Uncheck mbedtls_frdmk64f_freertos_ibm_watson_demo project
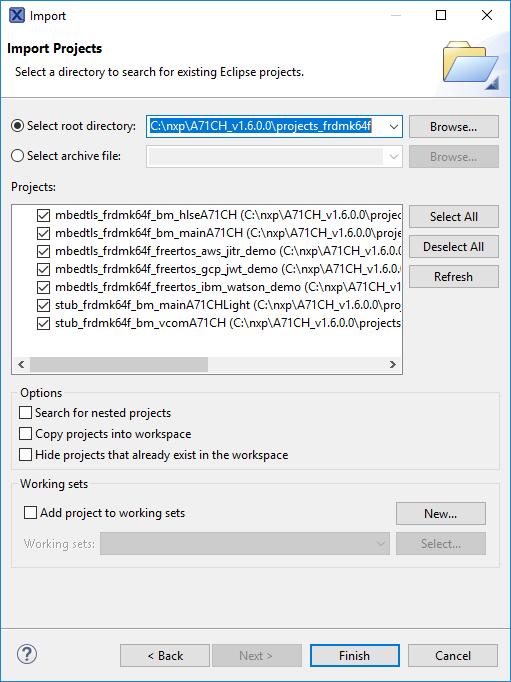 tap(43, 288)
